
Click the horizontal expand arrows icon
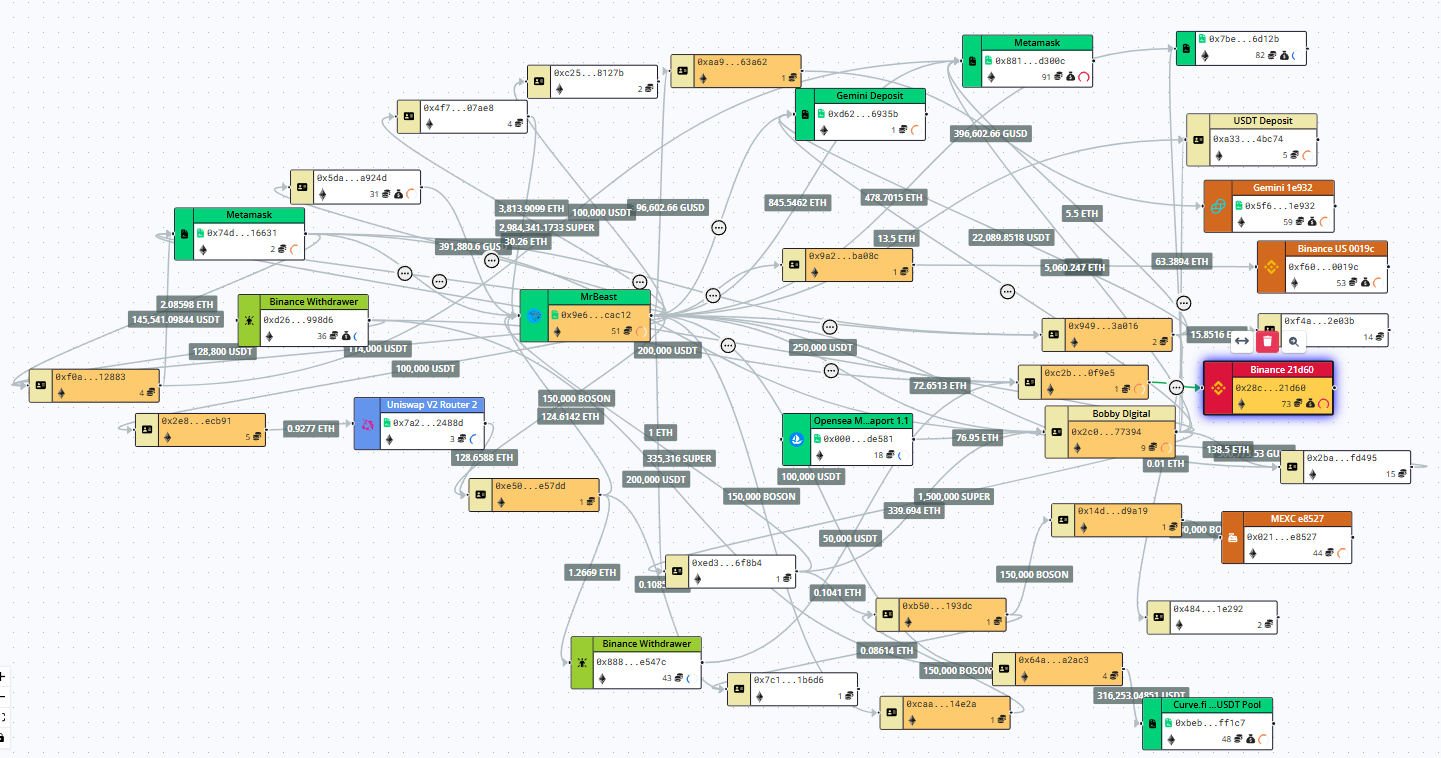tap(1241, 341)
